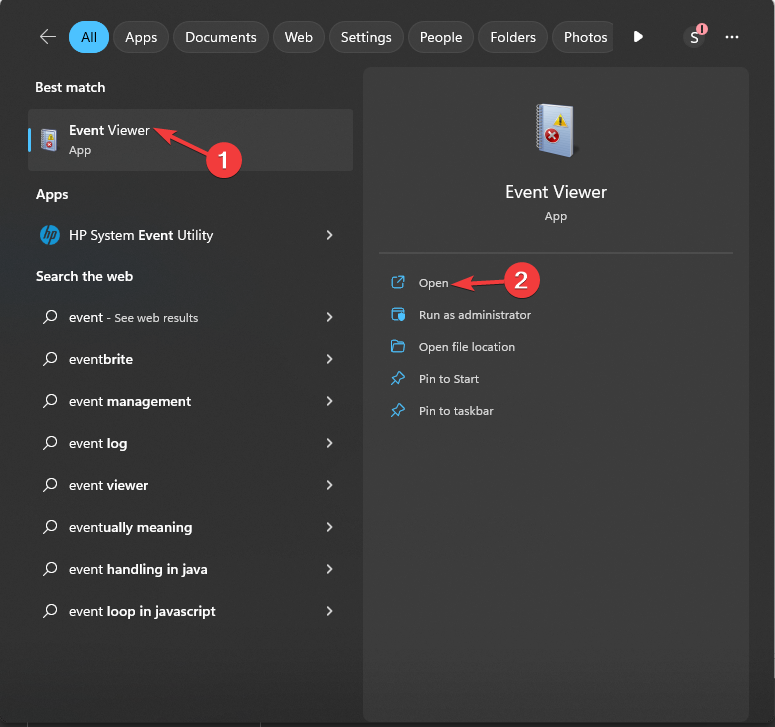Expand the 'event' web result chevron
Screen dimensions: 775x727
click(329, 317)
